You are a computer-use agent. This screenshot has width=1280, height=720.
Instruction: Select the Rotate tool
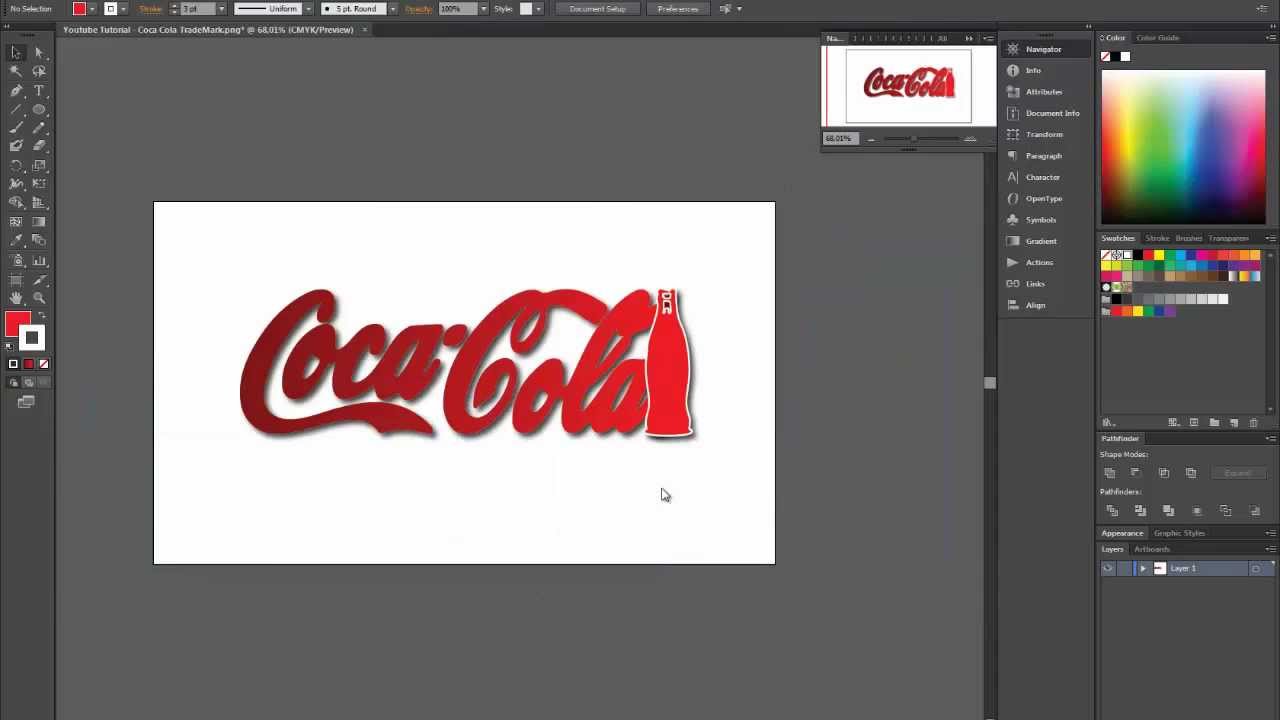coord(16,165)
